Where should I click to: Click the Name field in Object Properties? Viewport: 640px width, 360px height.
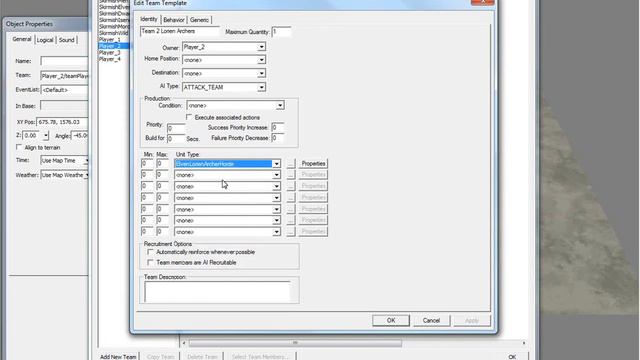point(64,61)
